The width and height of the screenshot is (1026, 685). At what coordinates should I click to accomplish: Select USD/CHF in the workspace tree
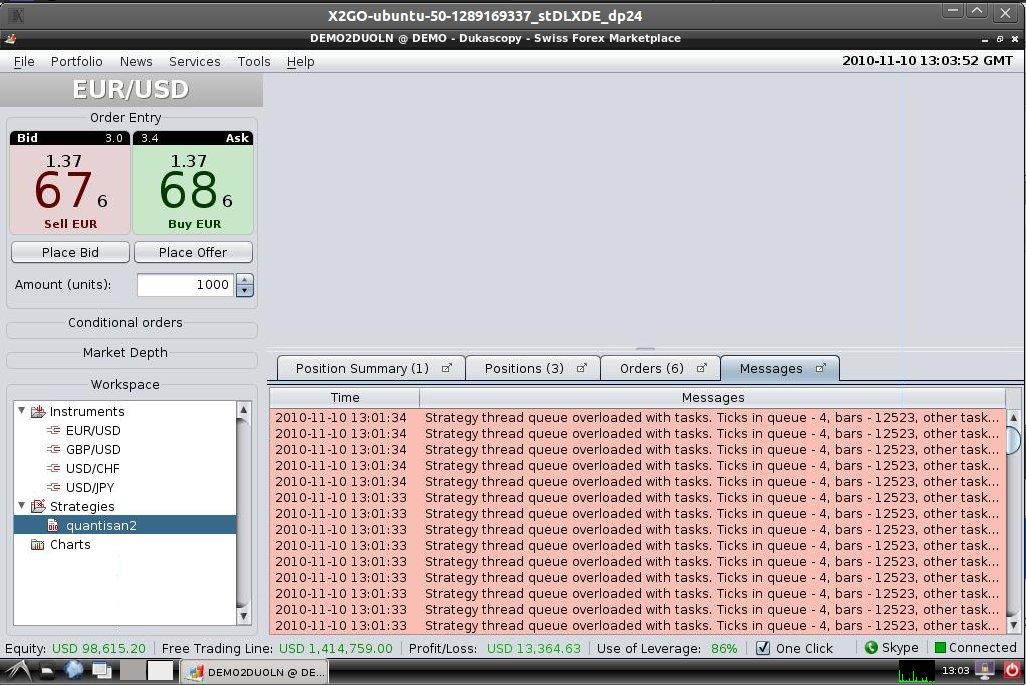click(x=92, y=468)
